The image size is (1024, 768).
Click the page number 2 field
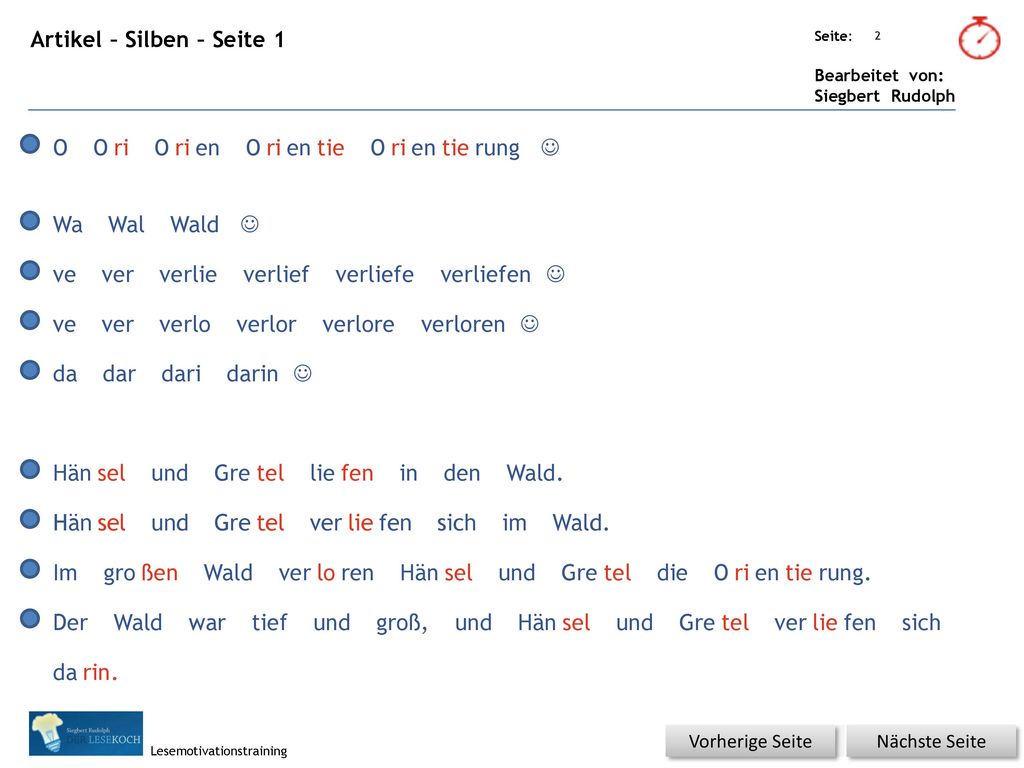click(877, 36)
